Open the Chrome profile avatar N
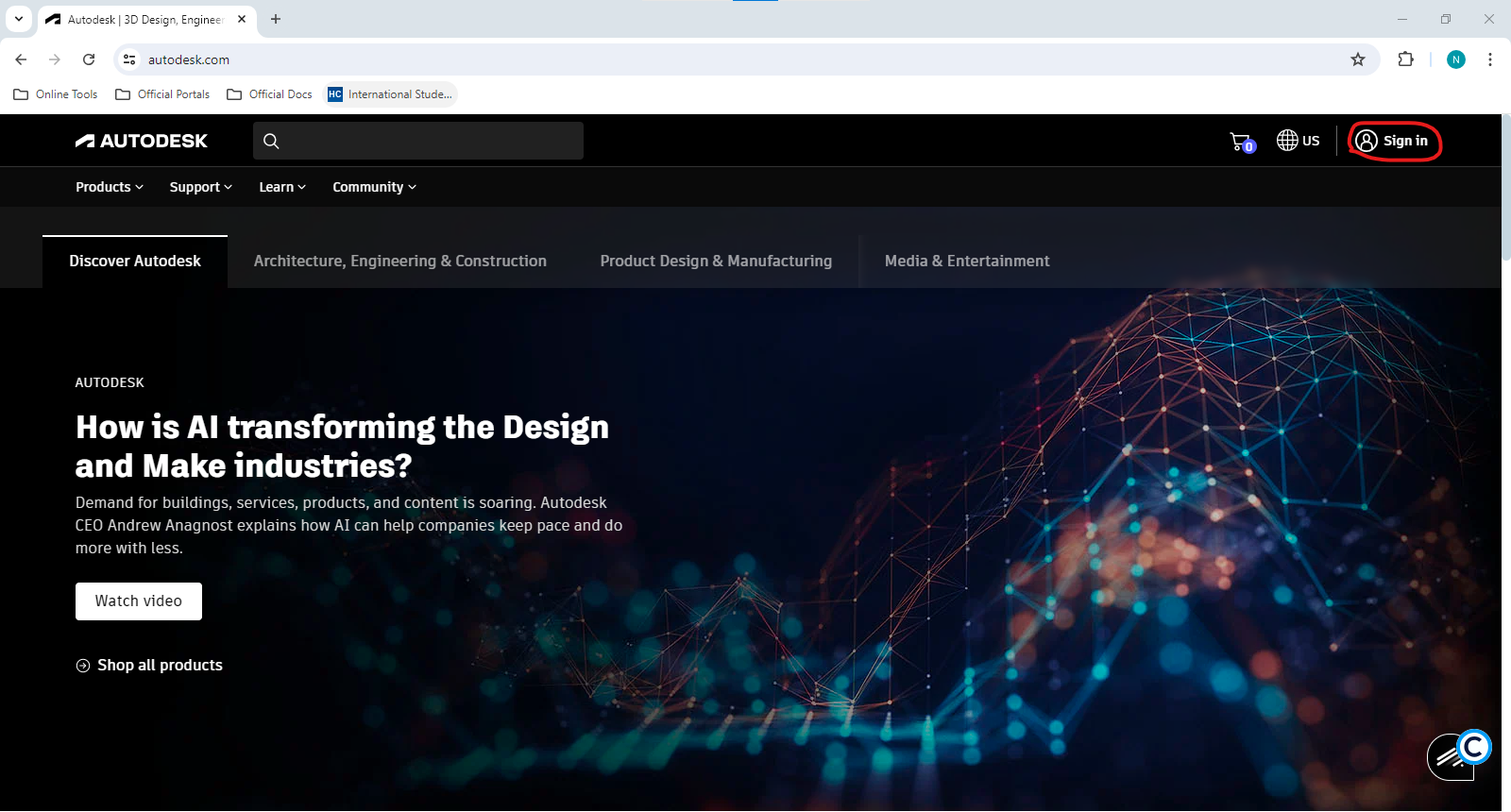Viewport: 1511px width, 812px height. 1456,59
